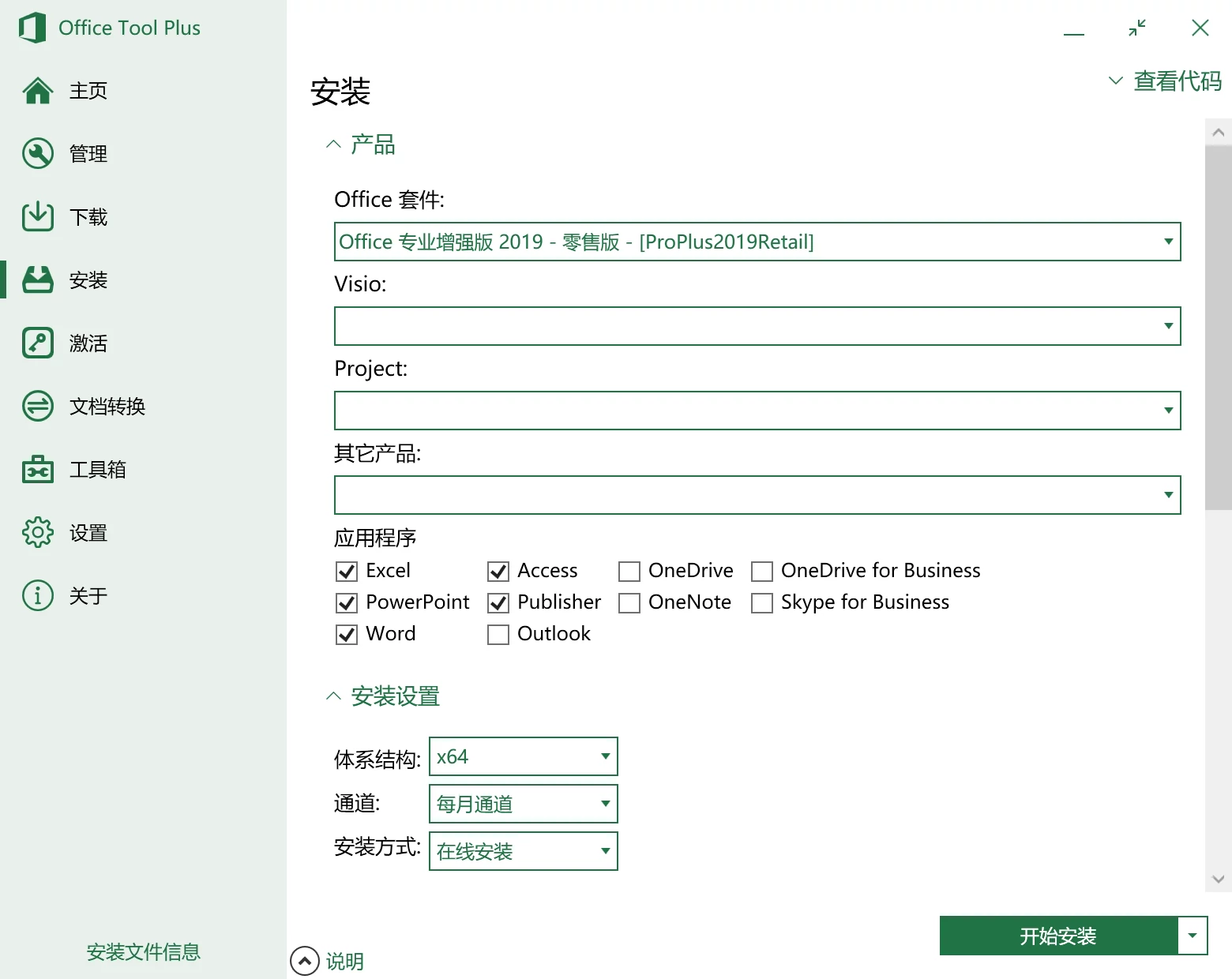Click the vertical scrollbar thumb
The width and height of the screenshot is (1232, 979).
1219,328
